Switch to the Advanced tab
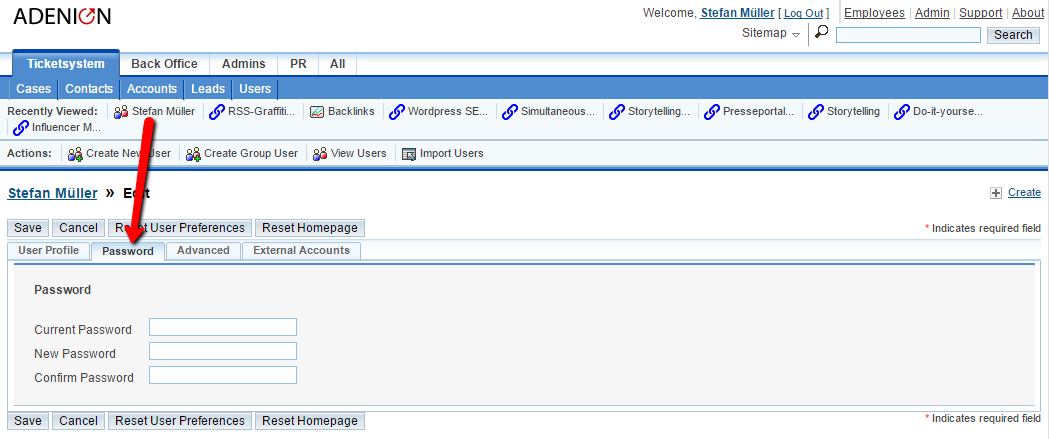This screenshot has height=439, width=1049. 203,251
